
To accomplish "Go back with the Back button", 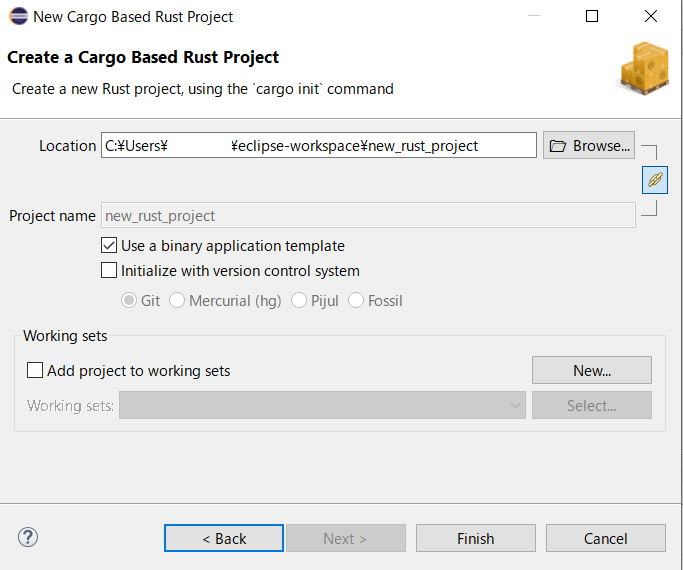I will (224, 538).
